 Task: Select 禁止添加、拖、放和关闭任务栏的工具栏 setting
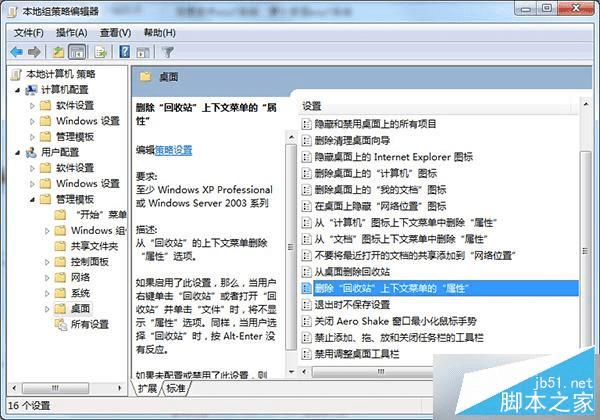pos(399,338)
